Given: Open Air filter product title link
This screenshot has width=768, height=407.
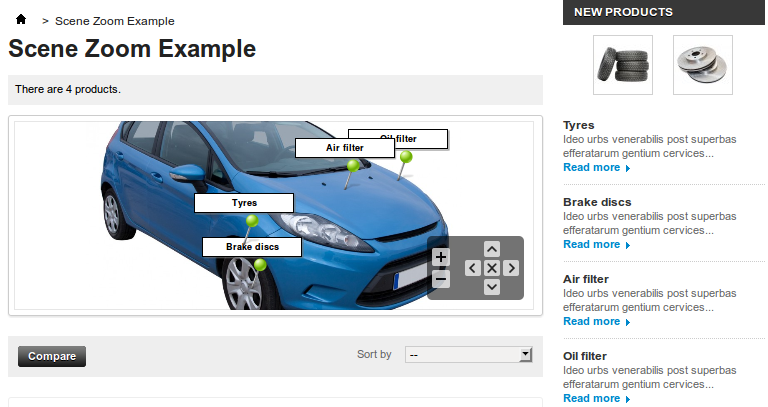Looking at the screenshot, I should tap(586, 279).
